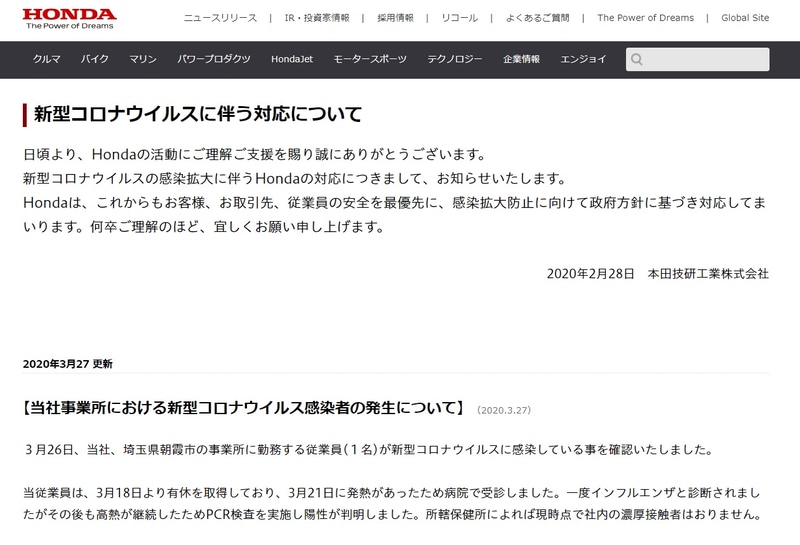Open IR・投資家情報 link

(x=317, y=18)
